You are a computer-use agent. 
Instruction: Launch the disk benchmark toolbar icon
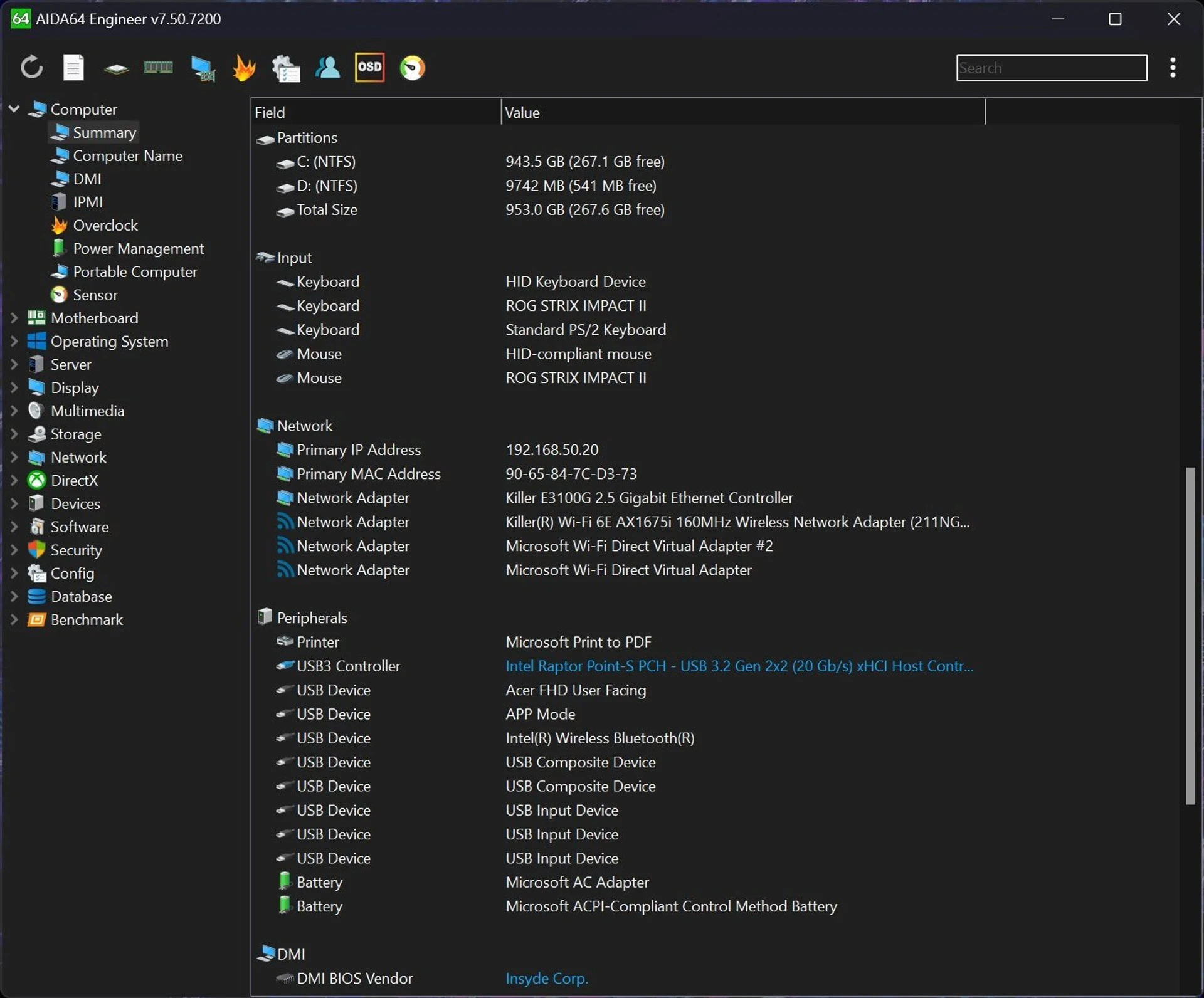[x=116, y=68]
